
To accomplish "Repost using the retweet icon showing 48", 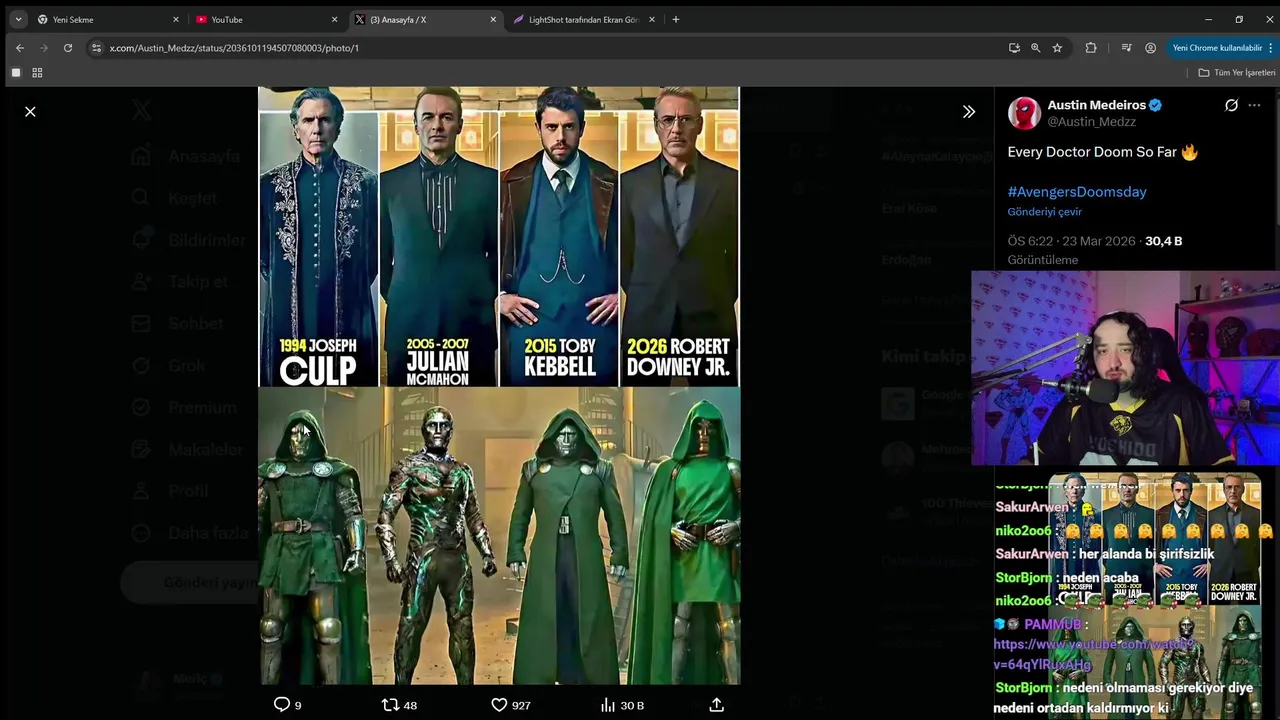I will click(400, 705).
